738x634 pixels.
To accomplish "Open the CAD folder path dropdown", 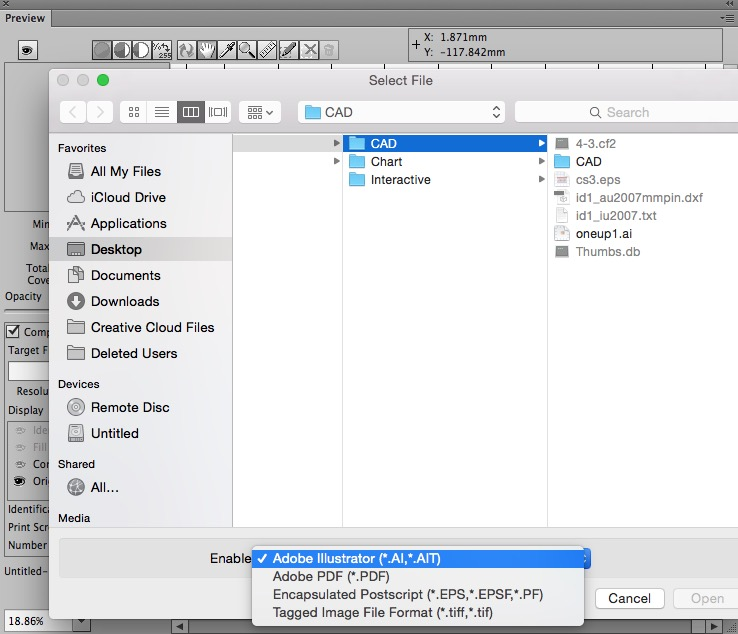I will point(402,112).
